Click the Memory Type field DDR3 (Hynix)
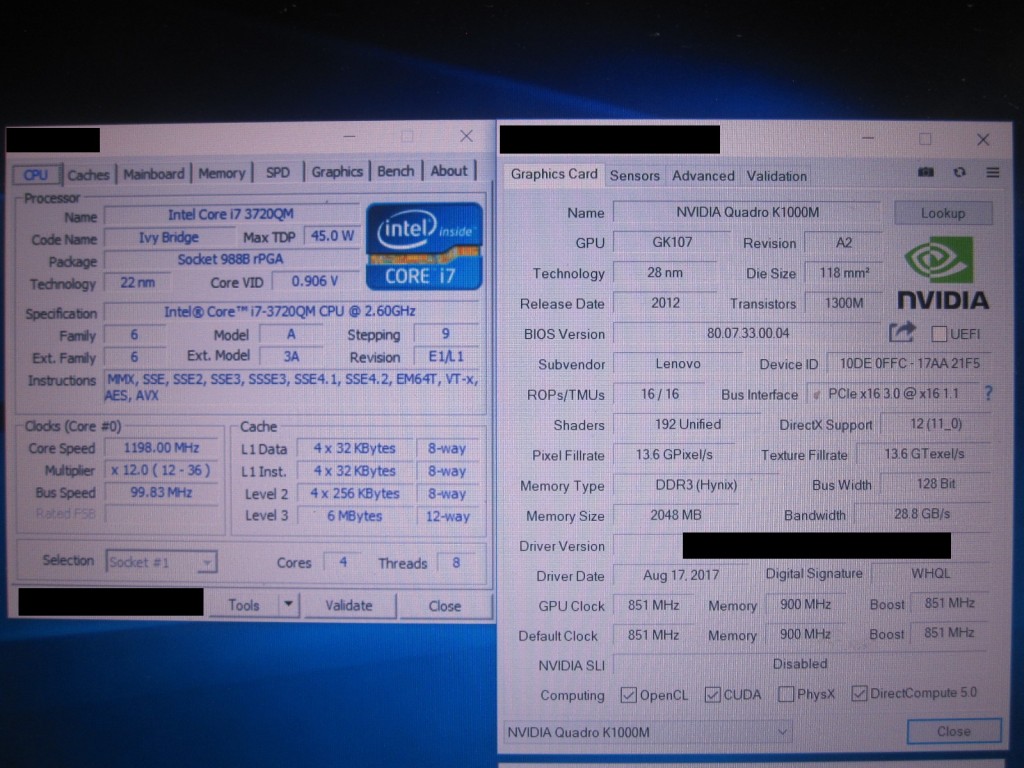 pyautogui.click(x=696, y=485)
